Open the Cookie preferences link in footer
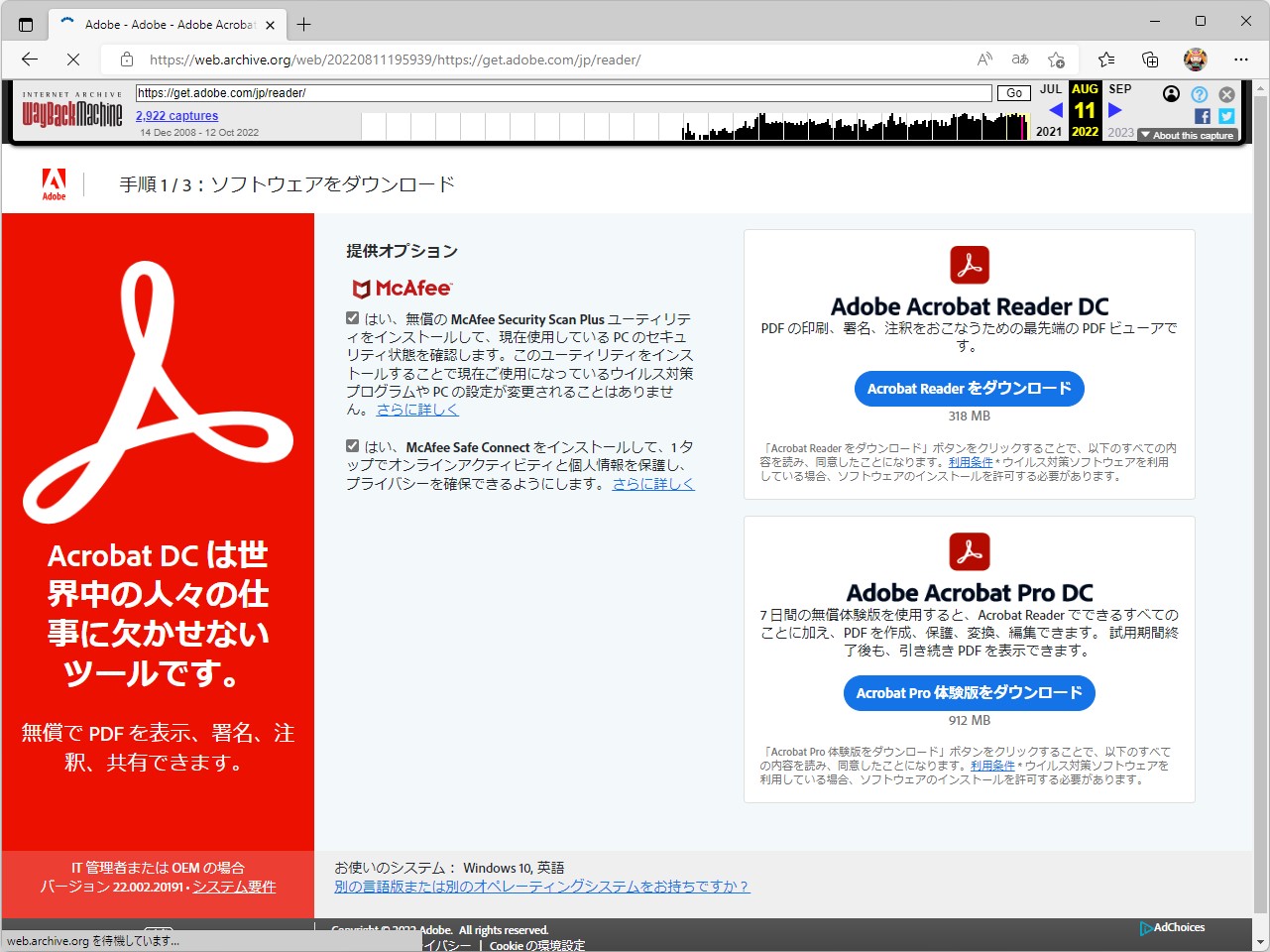This screenshot has width=1270, height=952. [537, 945]
